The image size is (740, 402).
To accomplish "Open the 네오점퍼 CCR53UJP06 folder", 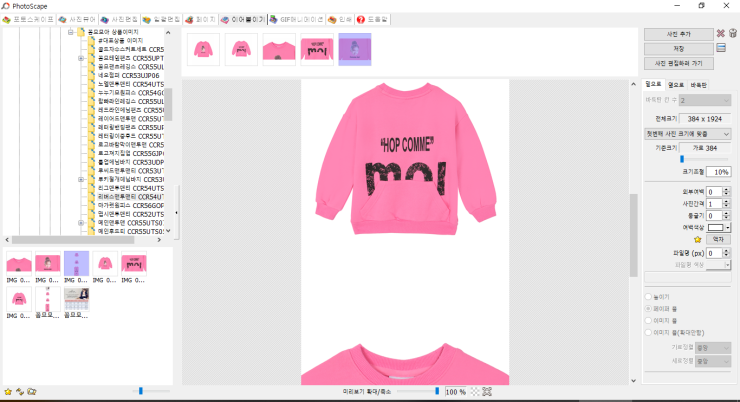I will click(128, 75).
